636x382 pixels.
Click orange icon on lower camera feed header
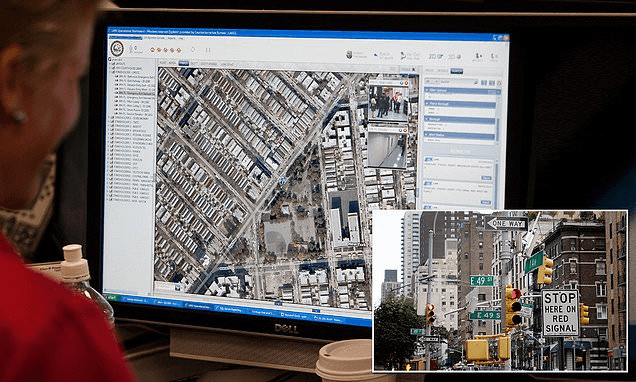pos(404,130)
